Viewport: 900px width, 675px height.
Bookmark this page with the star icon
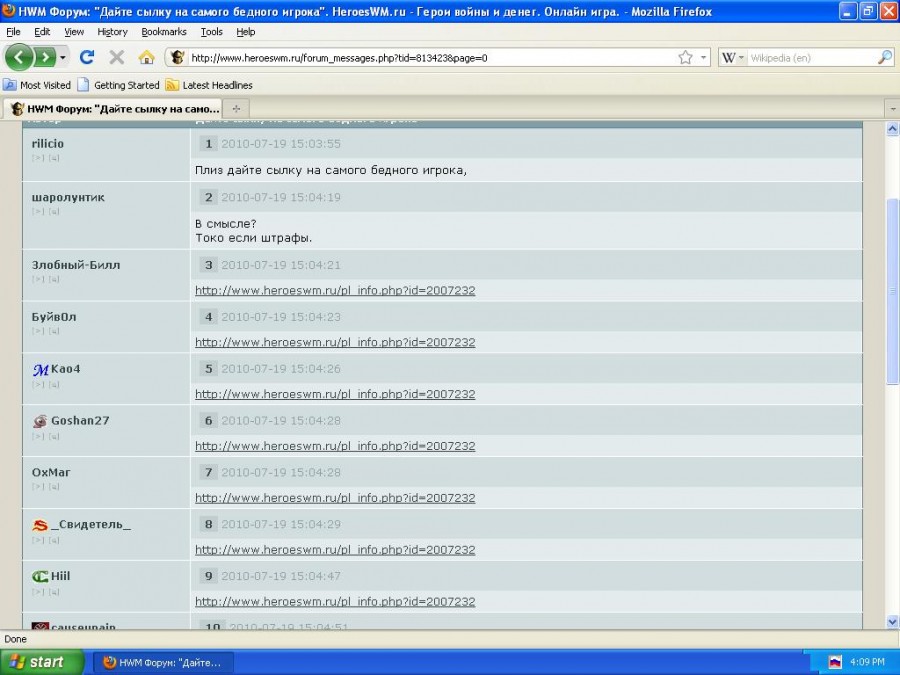pos(685,57)
